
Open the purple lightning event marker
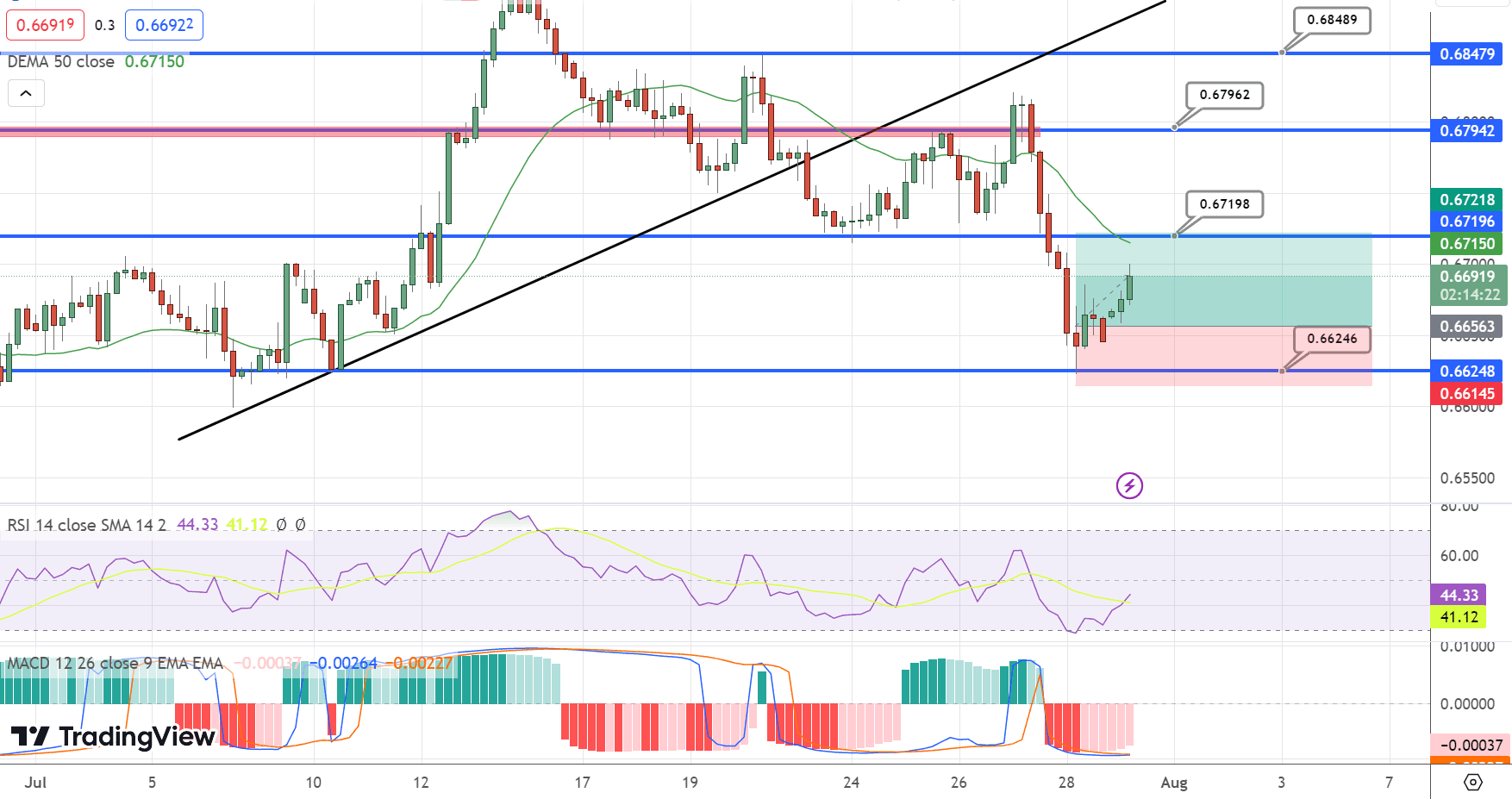[1129, 486]
